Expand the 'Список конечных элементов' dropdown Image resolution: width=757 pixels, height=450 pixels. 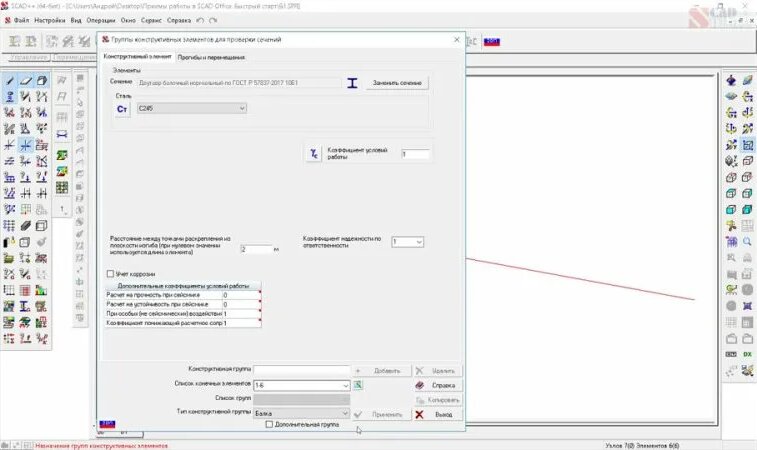[x=346, y=385]
